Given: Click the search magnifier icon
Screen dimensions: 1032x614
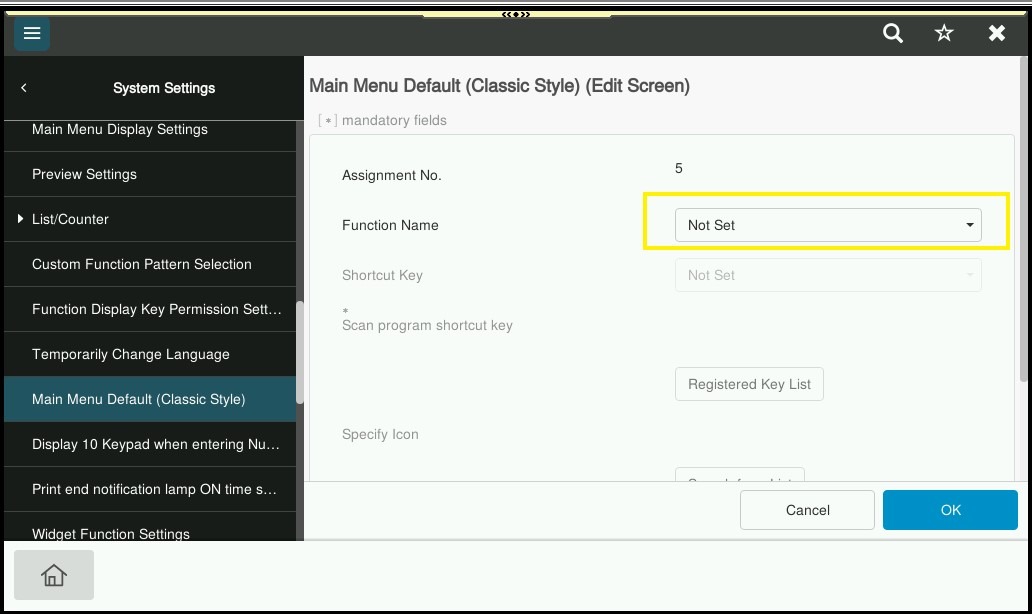Looking at the screenshot, I should click(893, 34).
